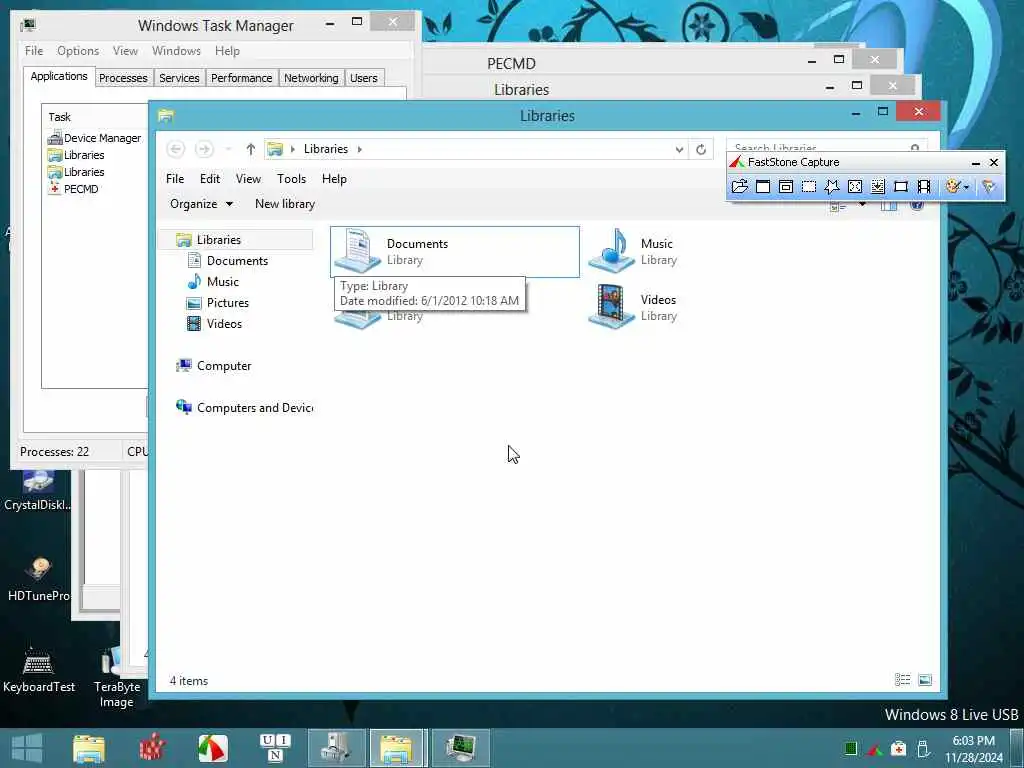Click FastStone Open File in Editor icon
The height and width of the screenshot is (768, 1024).
[739, 187]
